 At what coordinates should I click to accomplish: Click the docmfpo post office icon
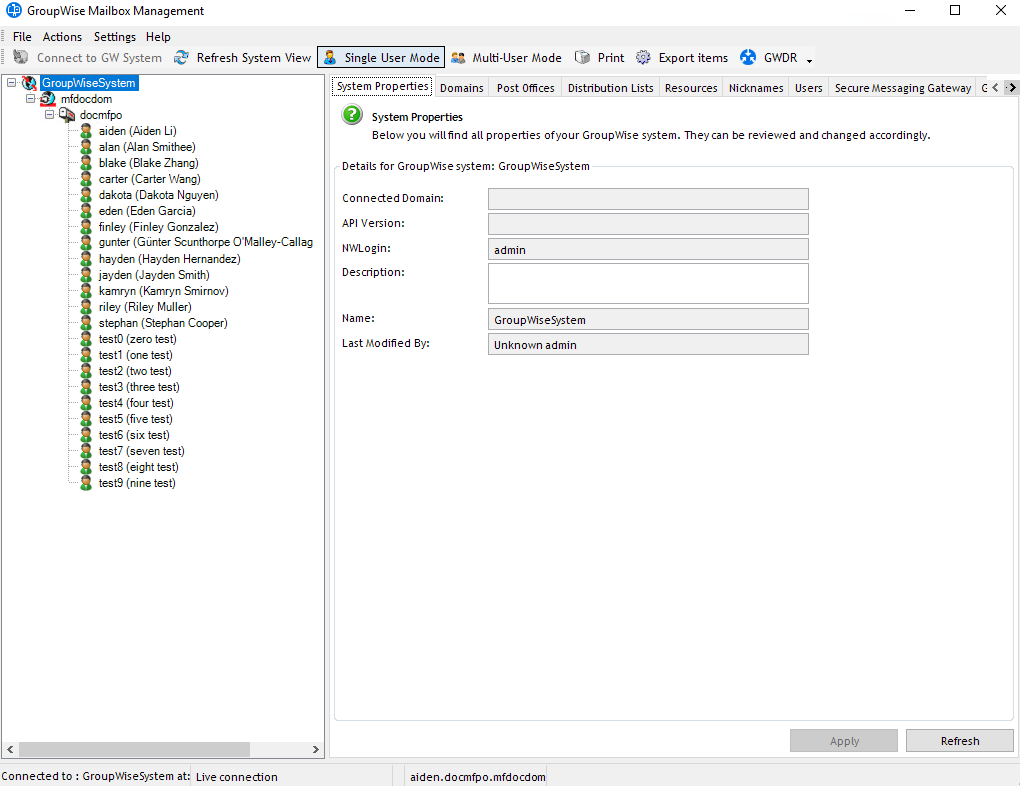pos(67,115)
